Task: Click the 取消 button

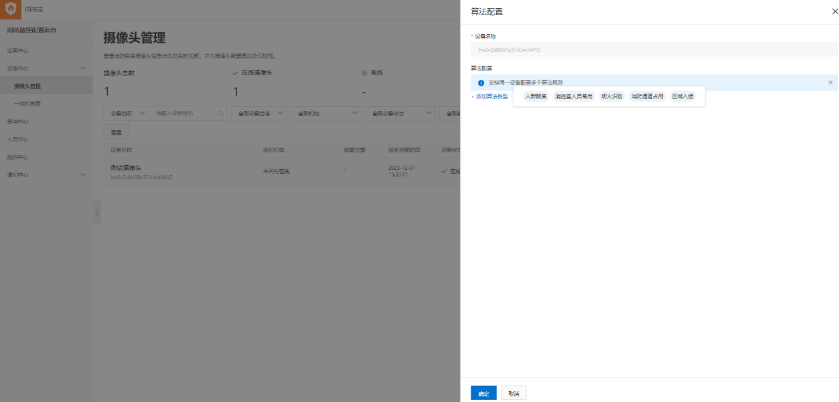Action: 512,393
